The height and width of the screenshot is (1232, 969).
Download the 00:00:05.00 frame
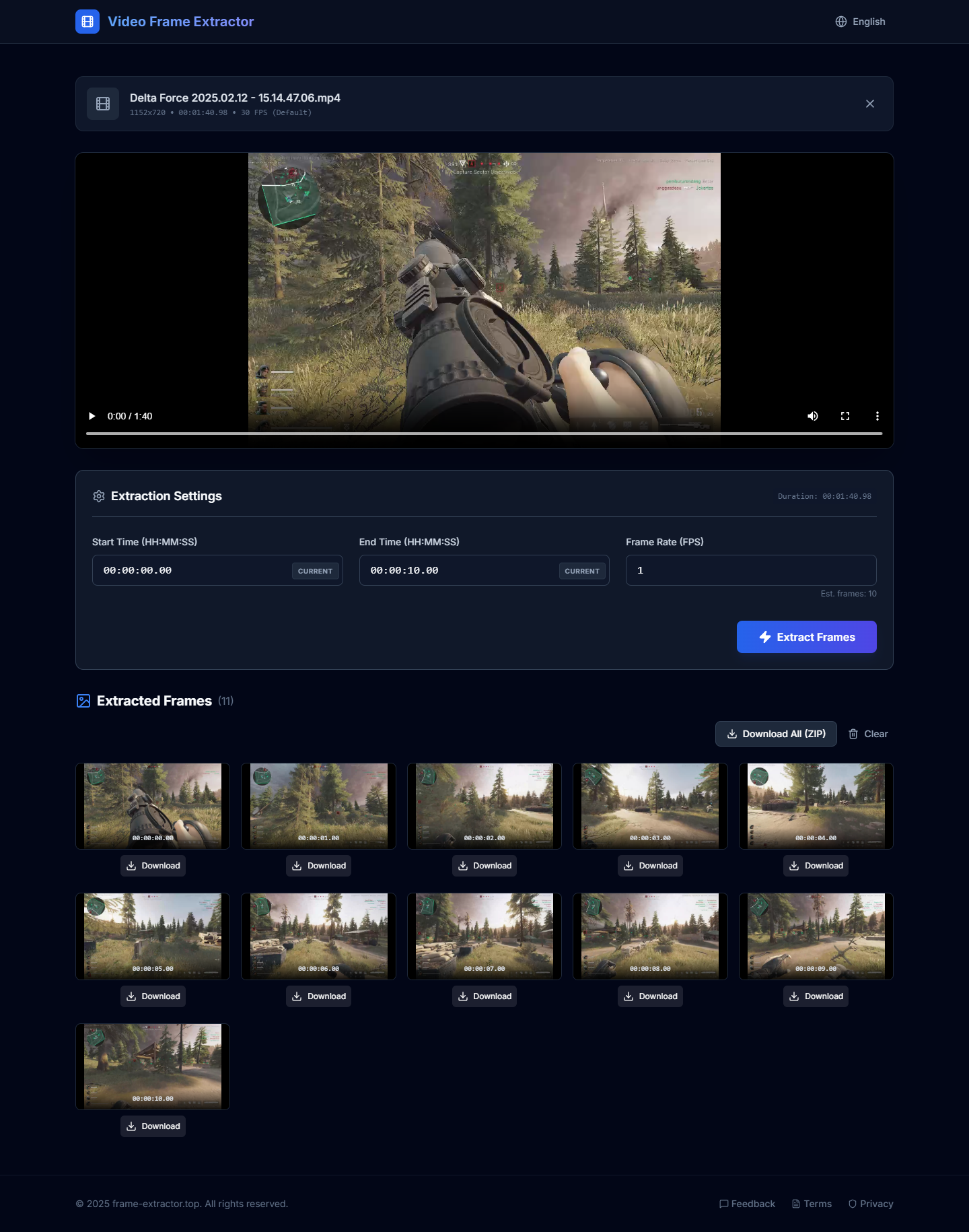153,996
